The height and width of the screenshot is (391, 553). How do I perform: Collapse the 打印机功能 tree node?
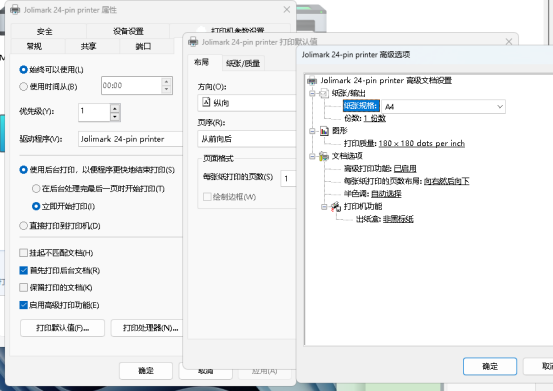click(324, 207)
